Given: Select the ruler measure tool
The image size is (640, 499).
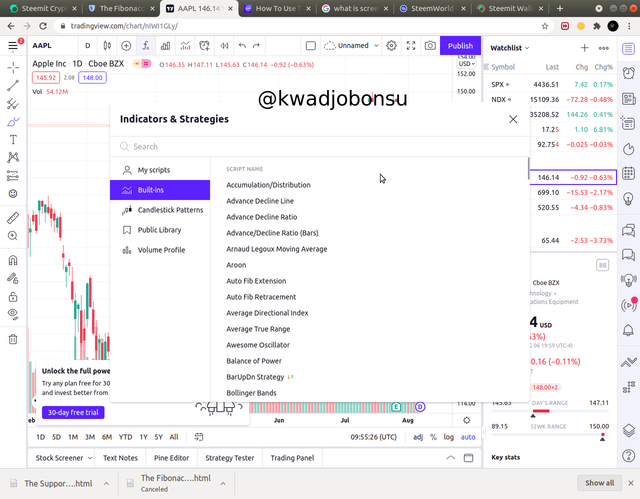Looking at the screenshot, I should [13, 218].
